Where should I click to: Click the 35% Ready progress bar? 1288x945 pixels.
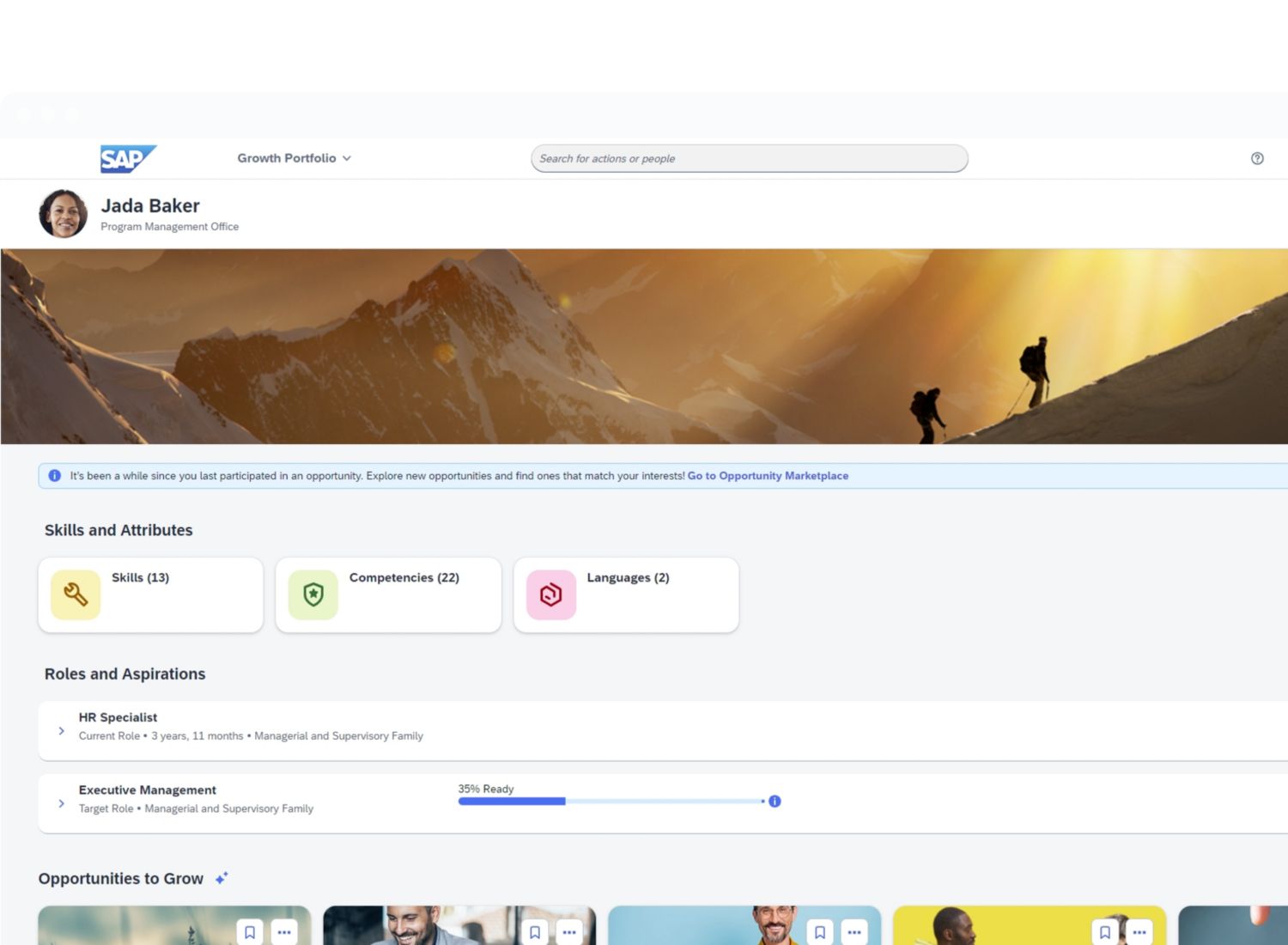click(x=610, y=802)
